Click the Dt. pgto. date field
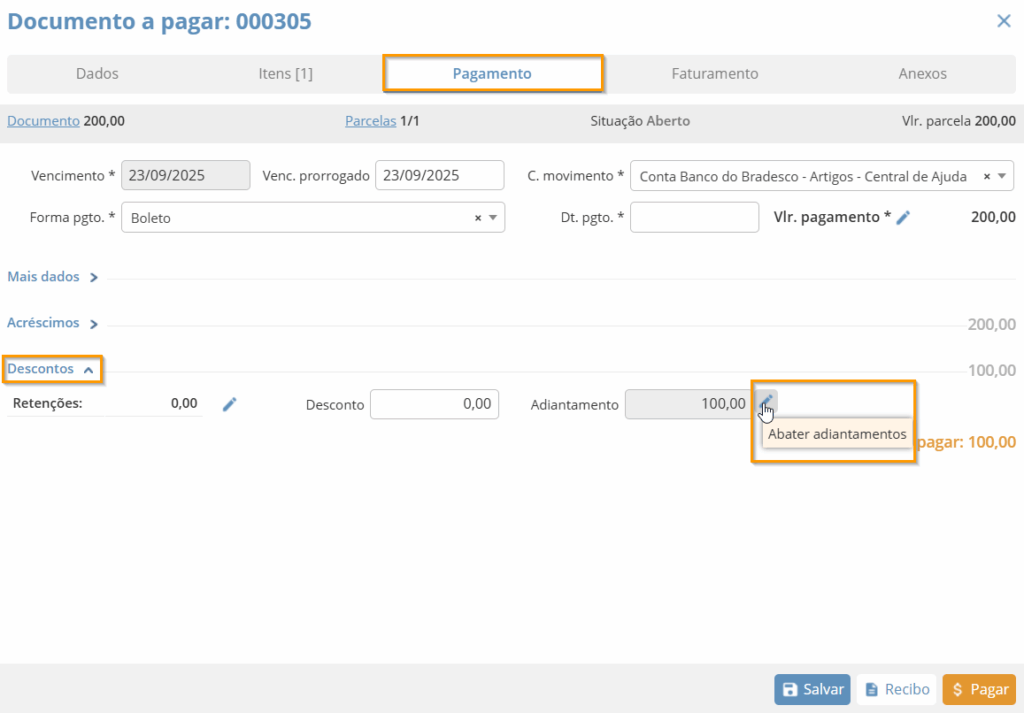 coord(694,217)
